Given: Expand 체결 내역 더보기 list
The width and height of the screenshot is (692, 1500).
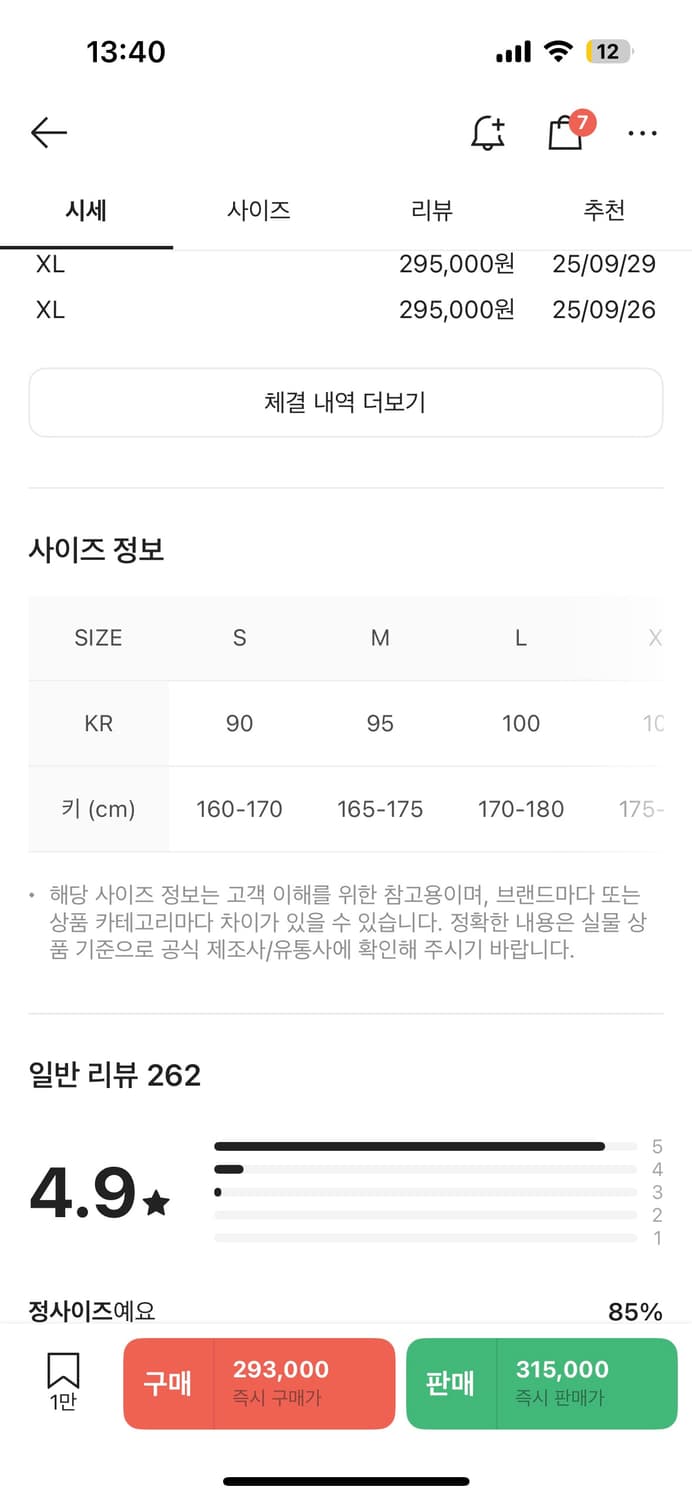Looking at the screenshot, I should (346, 403).
